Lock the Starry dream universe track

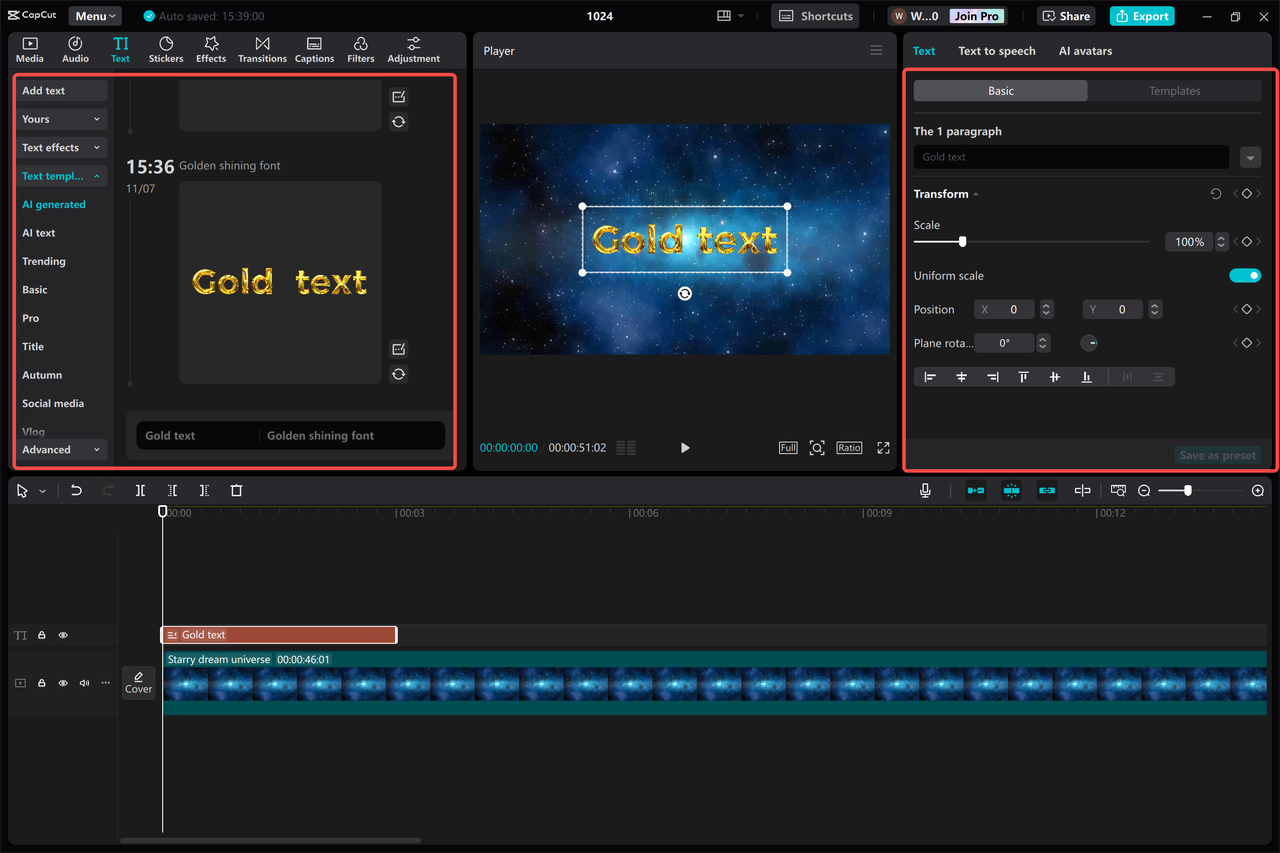pyautogui.click(x=41, y=682)
